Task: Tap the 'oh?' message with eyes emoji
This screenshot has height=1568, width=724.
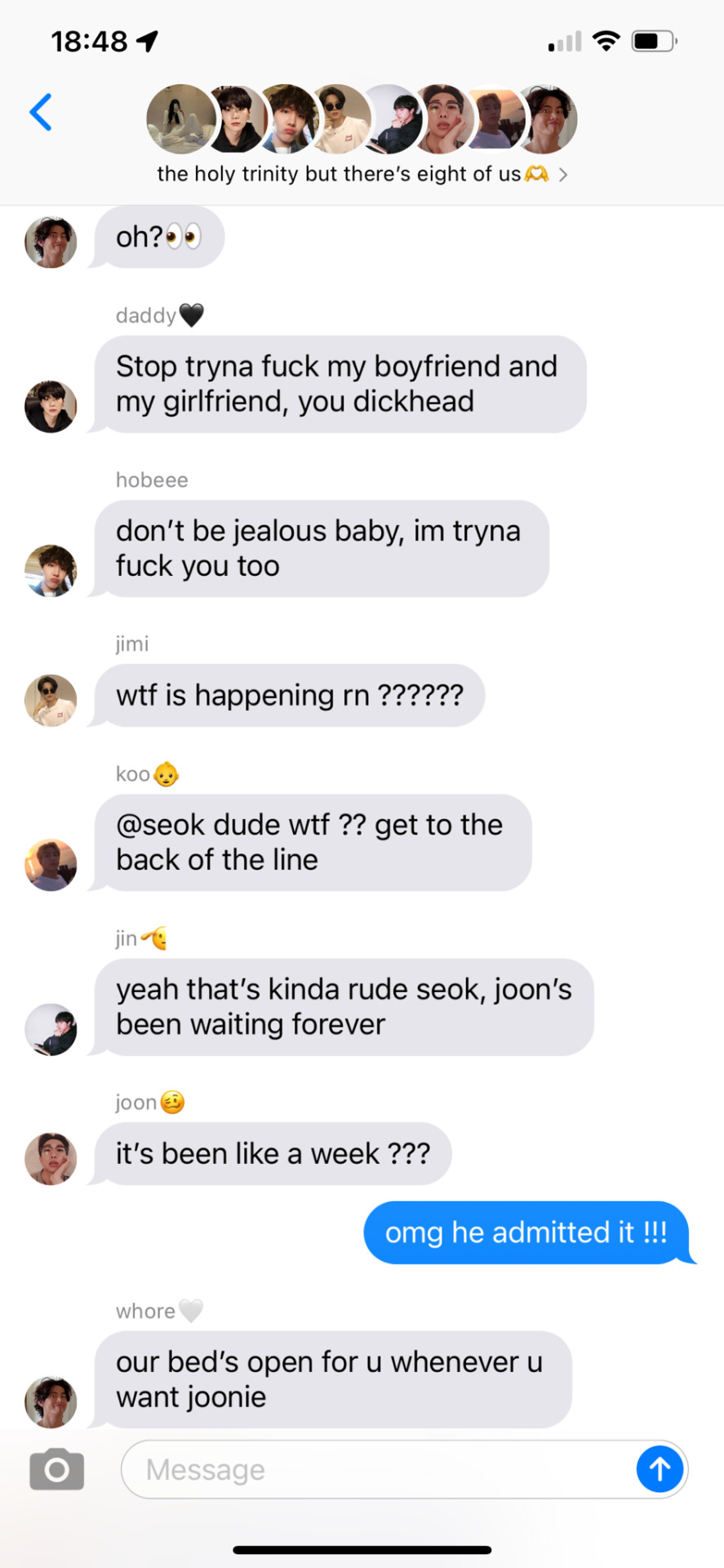Action: [158, 237]
